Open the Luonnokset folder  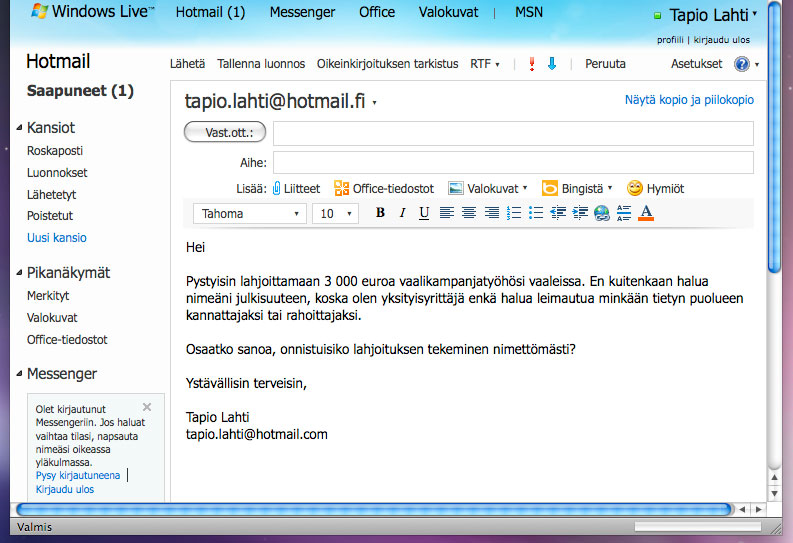(x=57, y=173)
